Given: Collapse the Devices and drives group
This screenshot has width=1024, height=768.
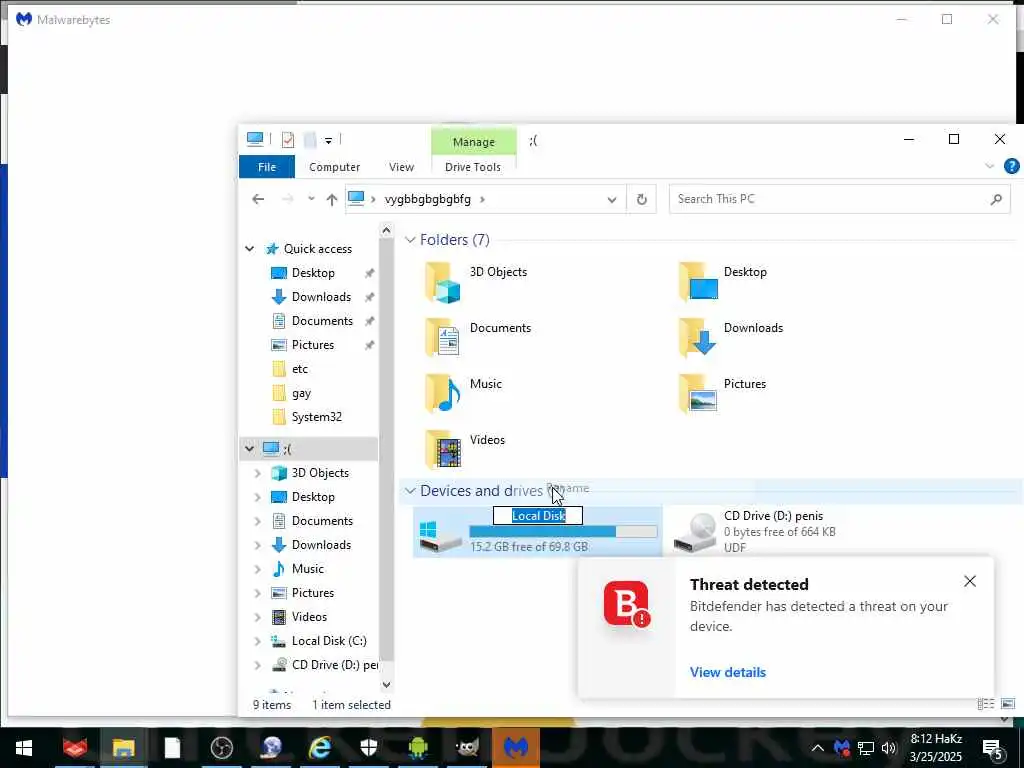Looking at the screenshot, I should click(410, 490).
